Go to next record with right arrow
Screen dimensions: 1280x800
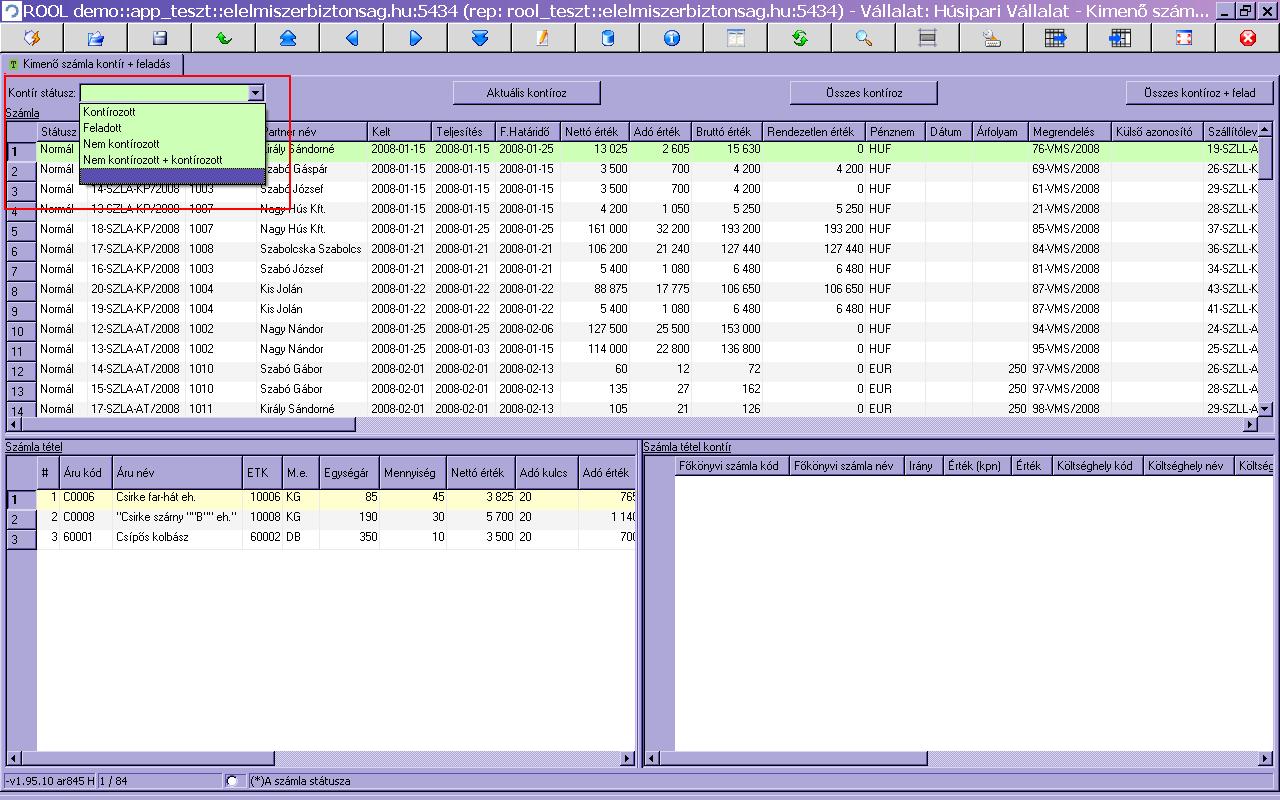(x=415, y=38)
